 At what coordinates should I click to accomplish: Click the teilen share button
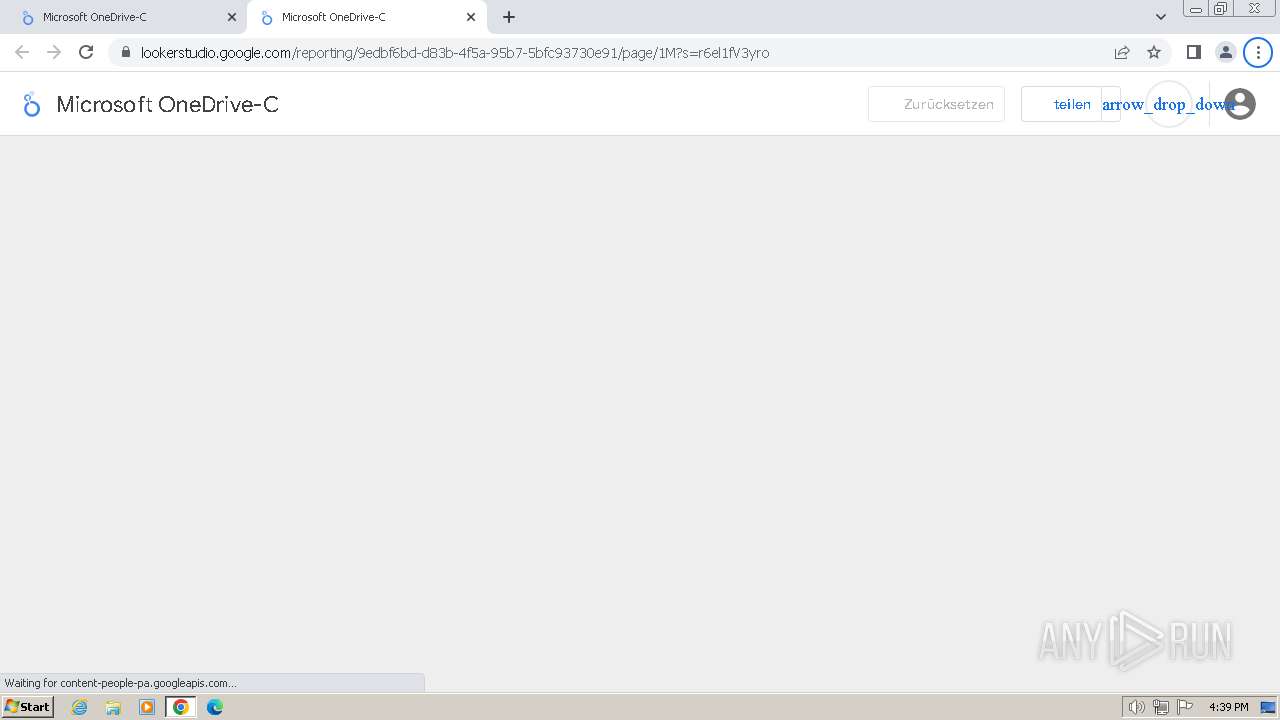pos(1062,104)
